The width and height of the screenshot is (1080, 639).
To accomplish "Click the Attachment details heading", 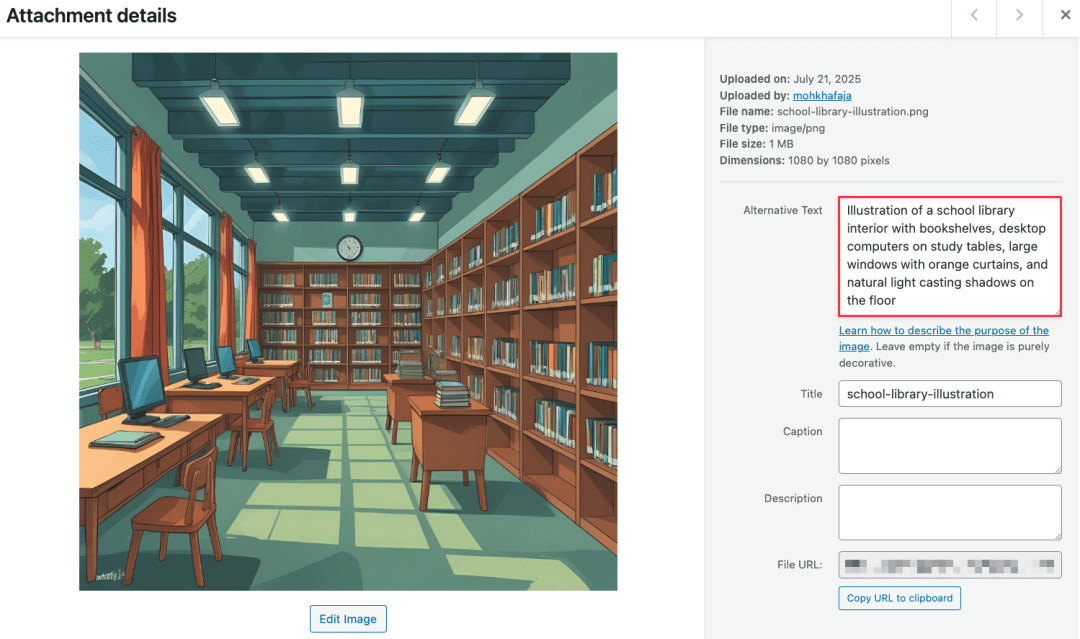I will (x=91, y=16).
